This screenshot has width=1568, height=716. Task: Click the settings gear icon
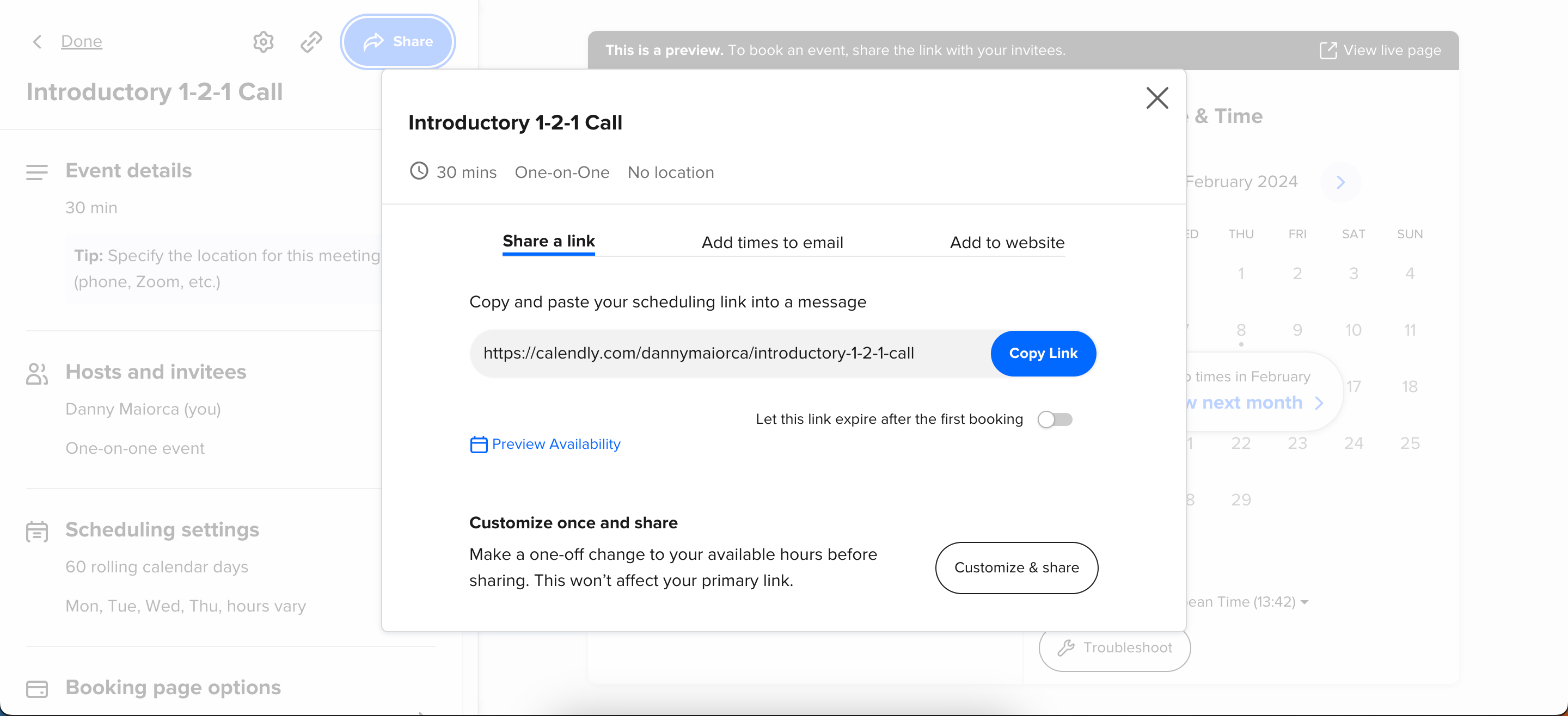tap(263, 41)
